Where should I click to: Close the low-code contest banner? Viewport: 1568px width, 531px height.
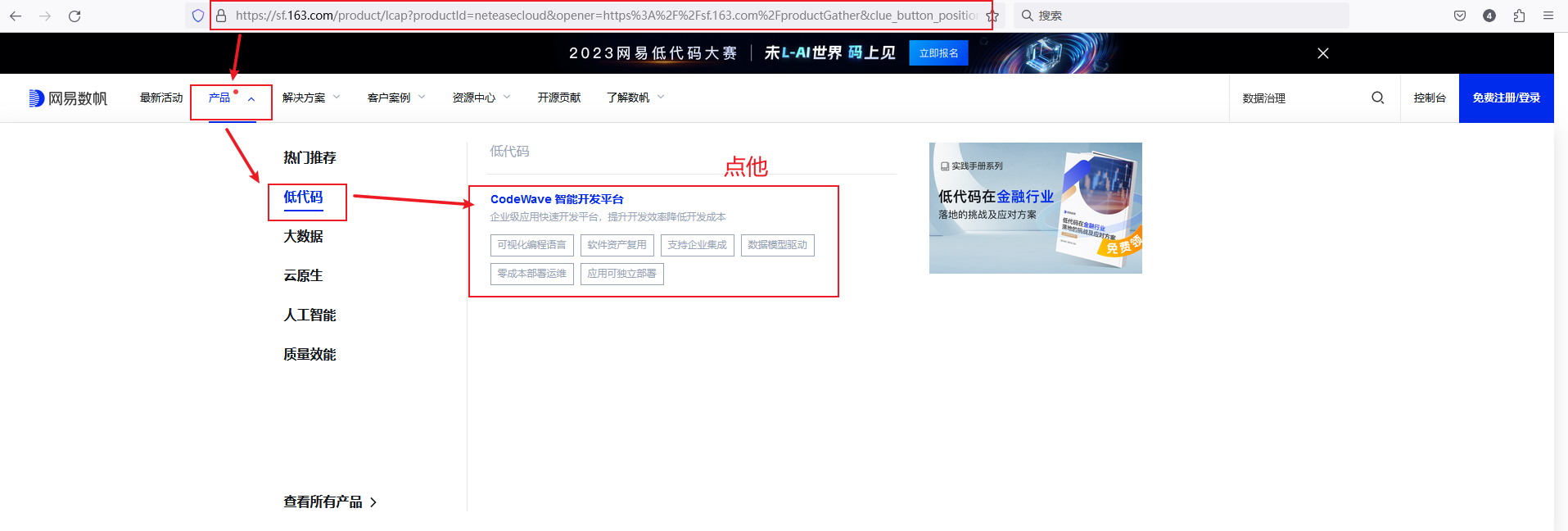[1323, 53]
